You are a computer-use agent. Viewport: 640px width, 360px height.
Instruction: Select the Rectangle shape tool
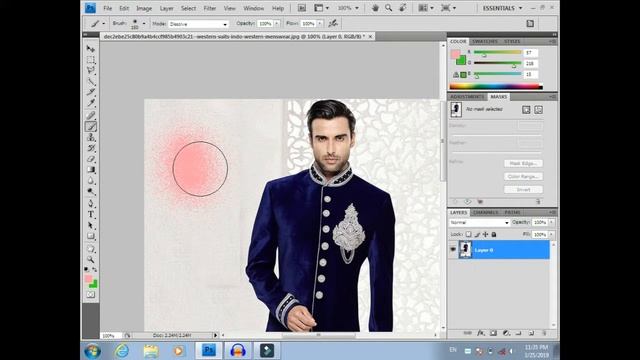91,236
